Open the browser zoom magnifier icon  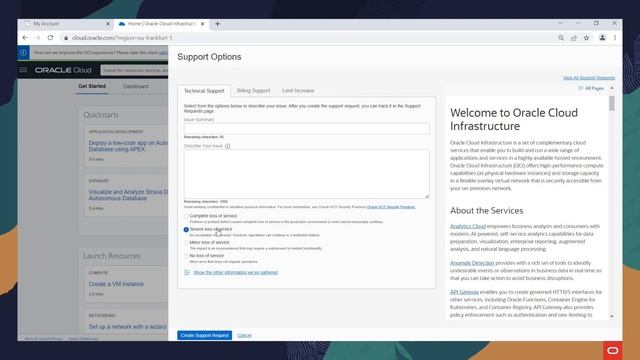(561, 38)
